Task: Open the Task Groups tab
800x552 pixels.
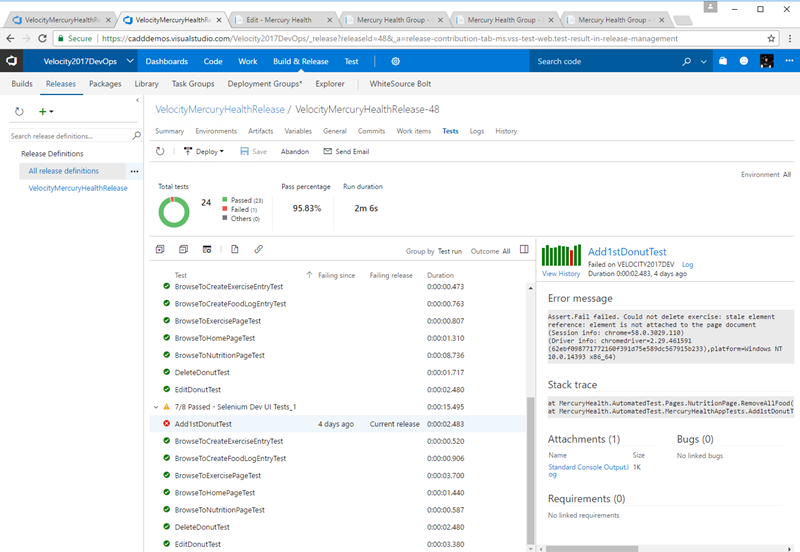Action: coord(193,84)
